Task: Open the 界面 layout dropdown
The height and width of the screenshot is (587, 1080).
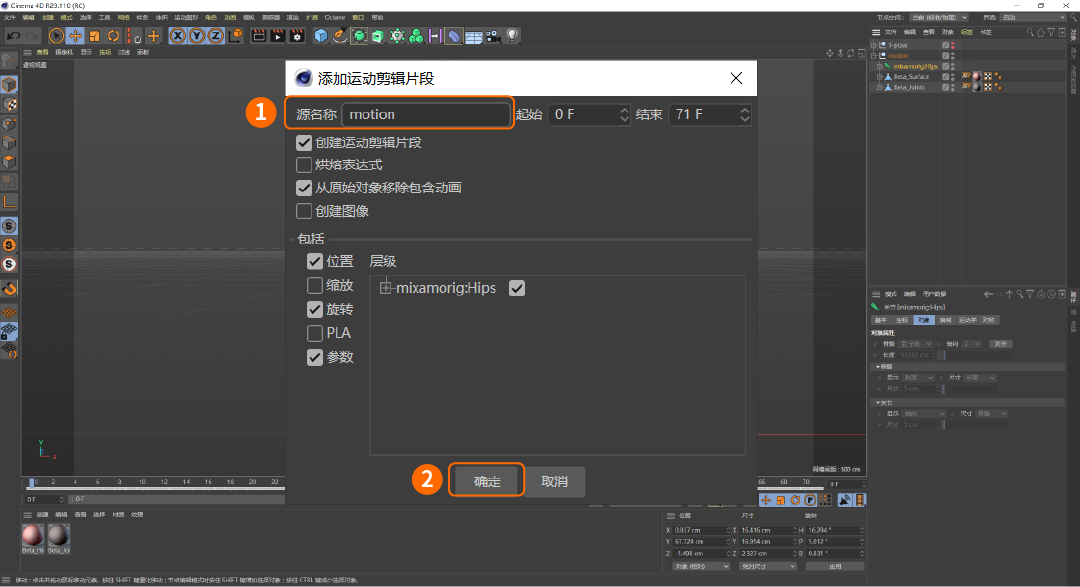Action: pos(1033,17)
